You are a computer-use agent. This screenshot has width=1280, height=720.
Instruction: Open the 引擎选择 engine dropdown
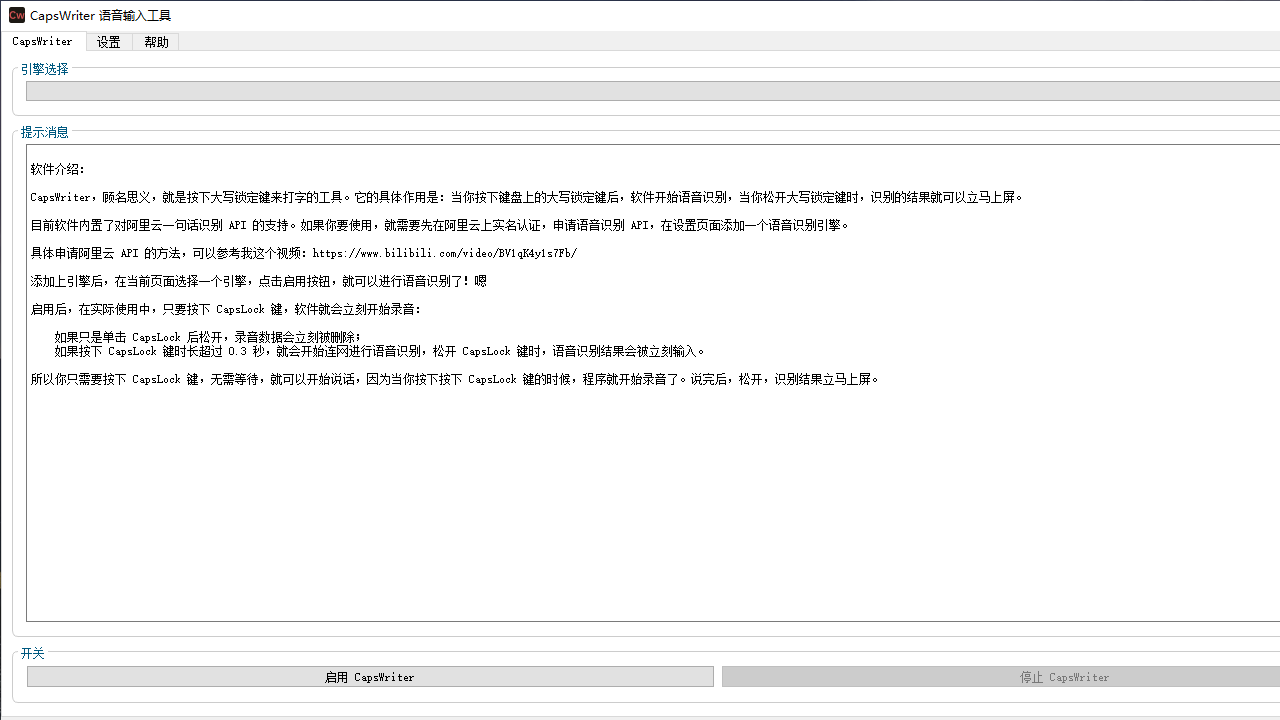tap(653, 91)
